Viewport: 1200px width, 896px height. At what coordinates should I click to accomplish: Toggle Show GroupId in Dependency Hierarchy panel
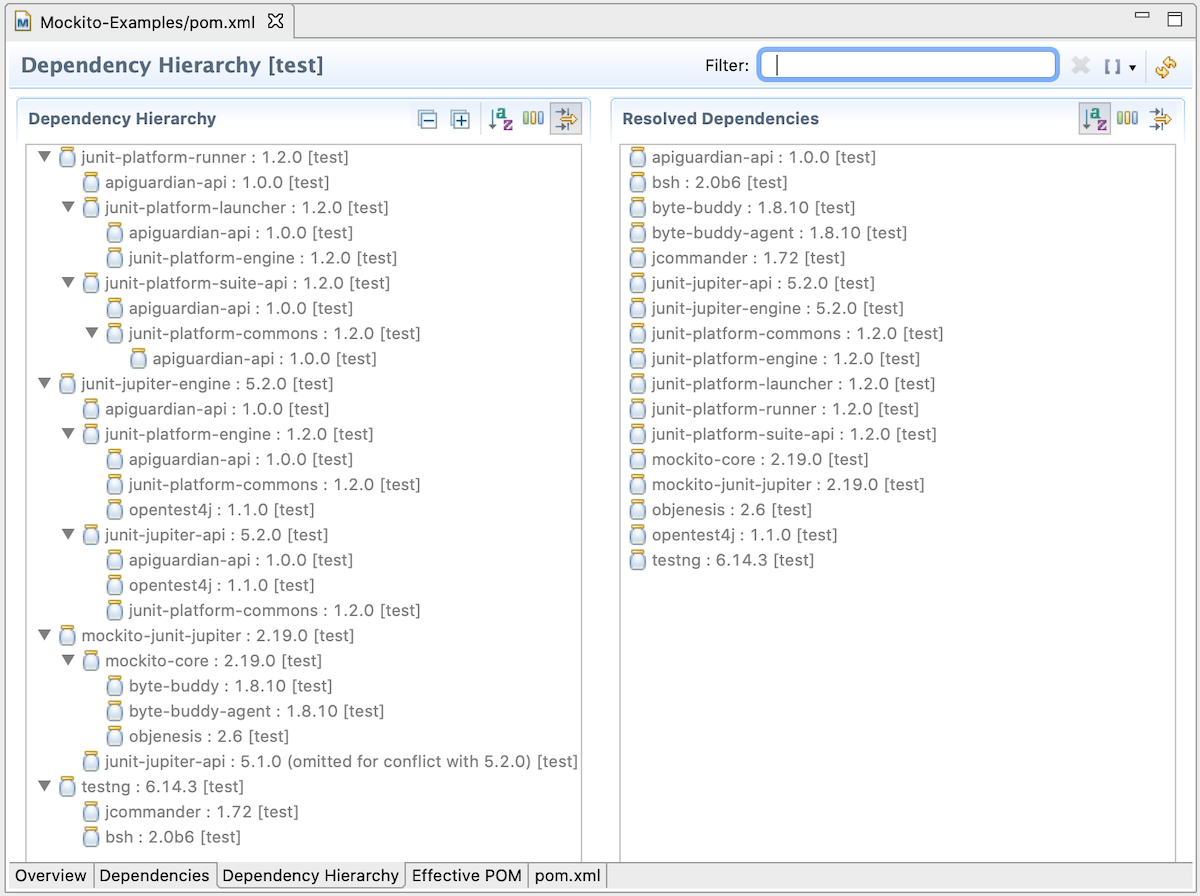[x=533, y=119]
